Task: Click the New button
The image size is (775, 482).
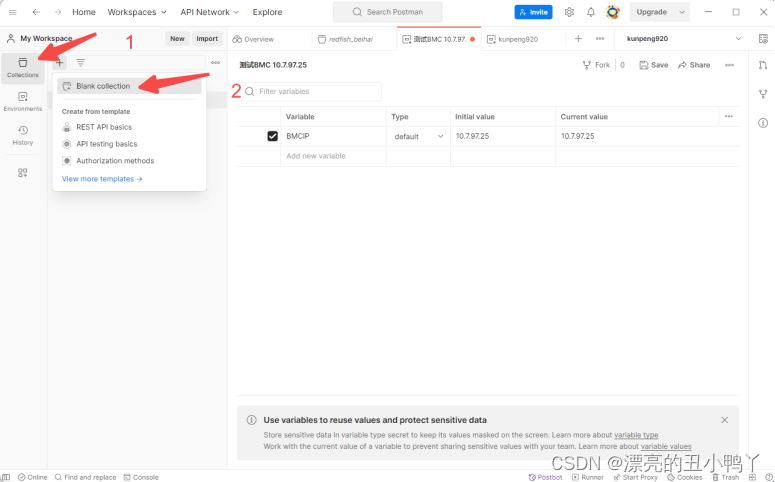Action: pos(177,39)
